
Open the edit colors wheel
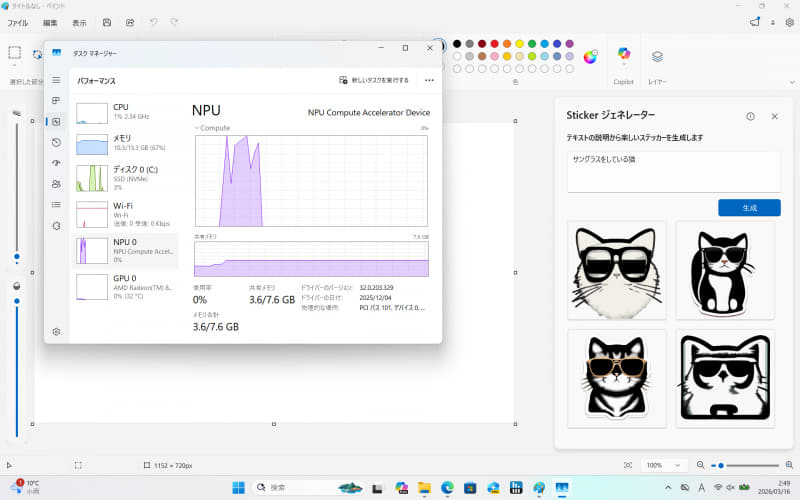coord(590,57)
